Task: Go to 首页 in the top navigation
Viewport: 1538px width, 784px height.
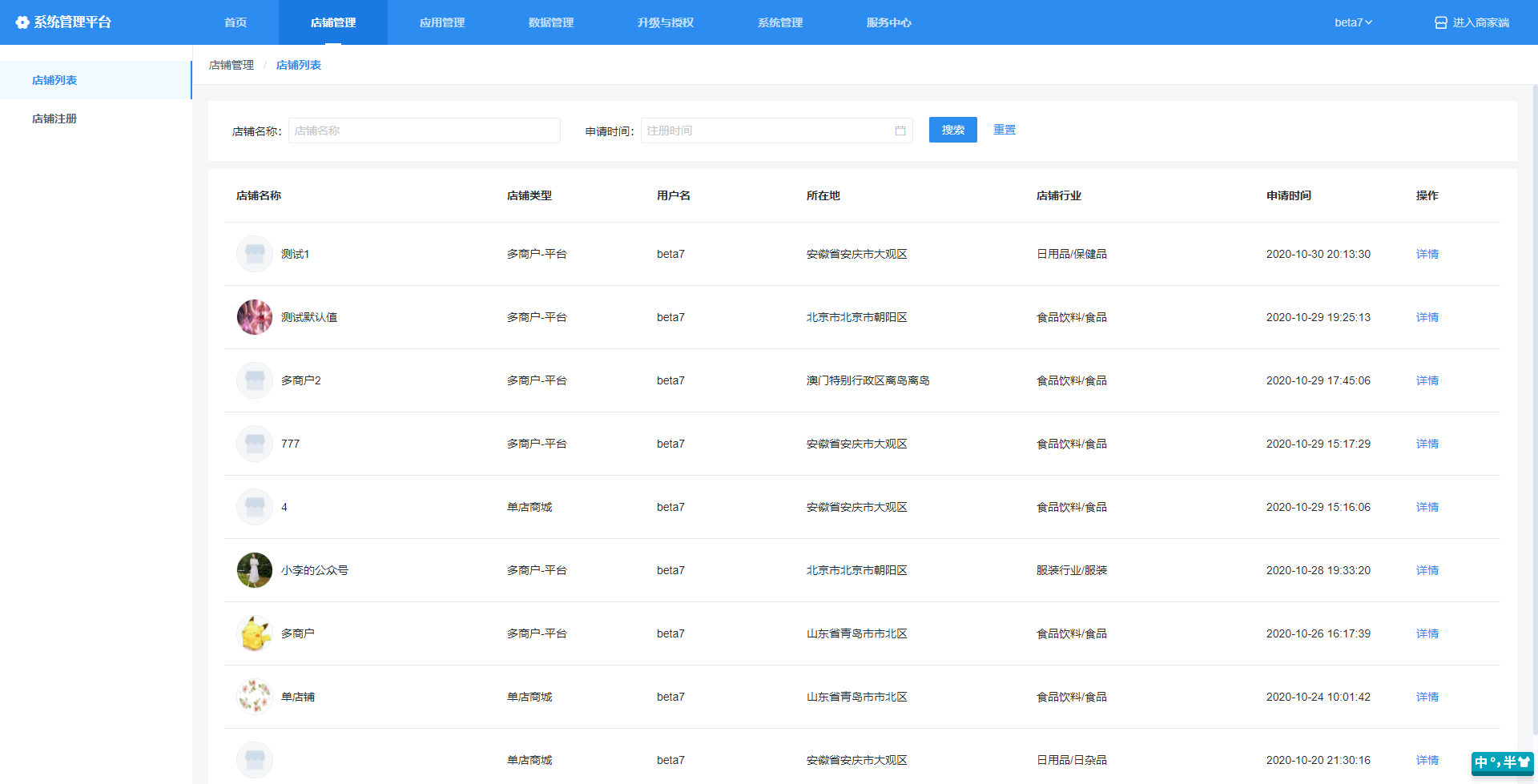Action: point(236,22)
